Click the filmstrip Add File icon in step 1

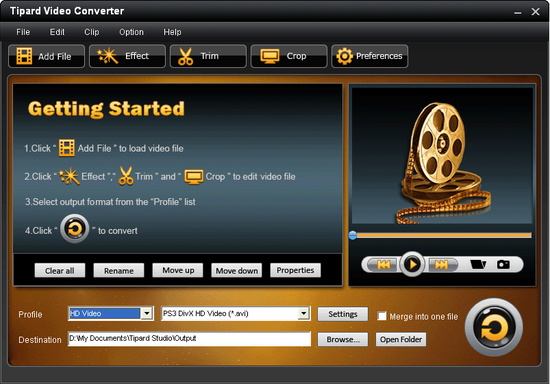pos(67,148)
